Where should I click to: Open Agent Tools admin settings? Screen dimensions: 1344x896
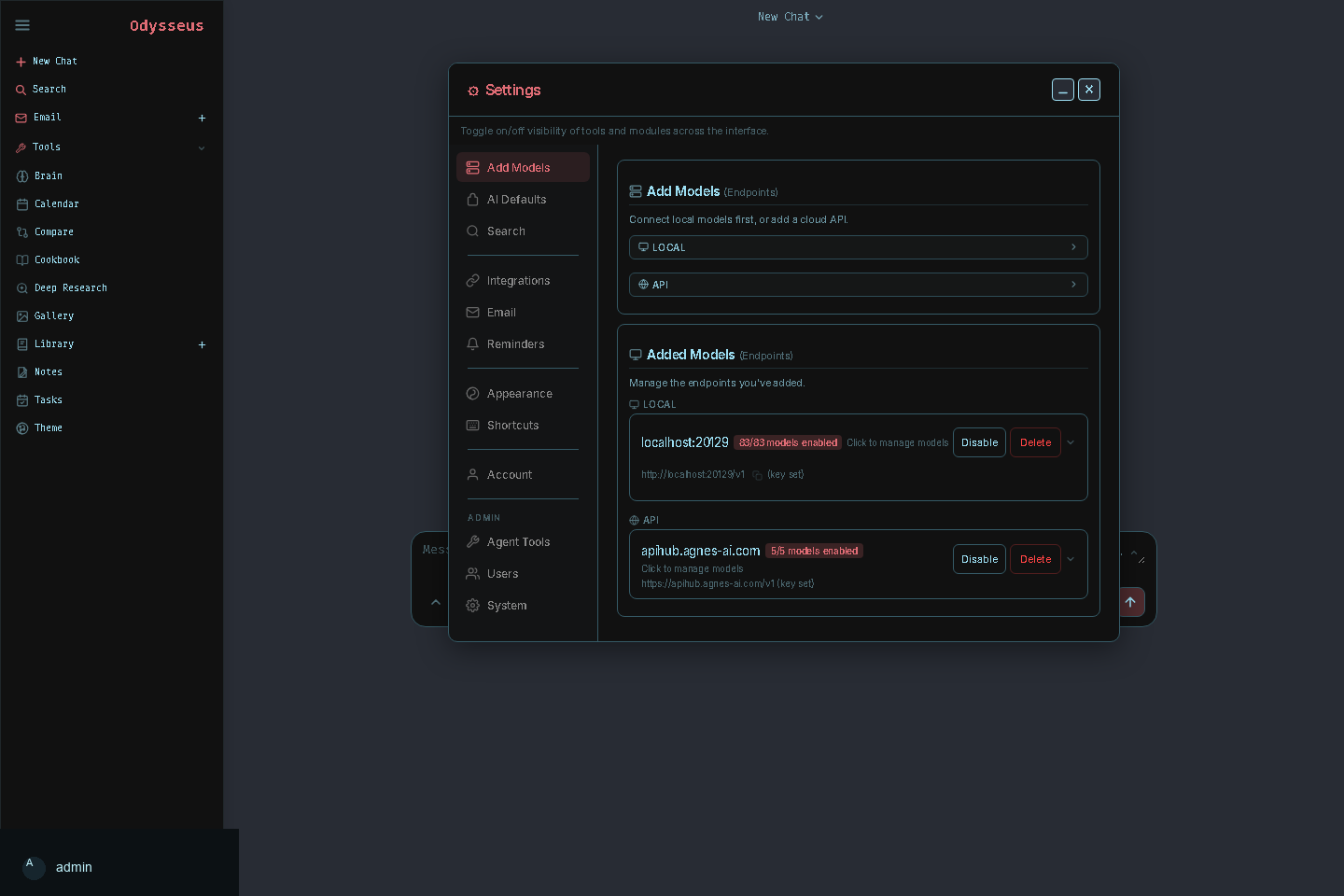click(523, 541)
